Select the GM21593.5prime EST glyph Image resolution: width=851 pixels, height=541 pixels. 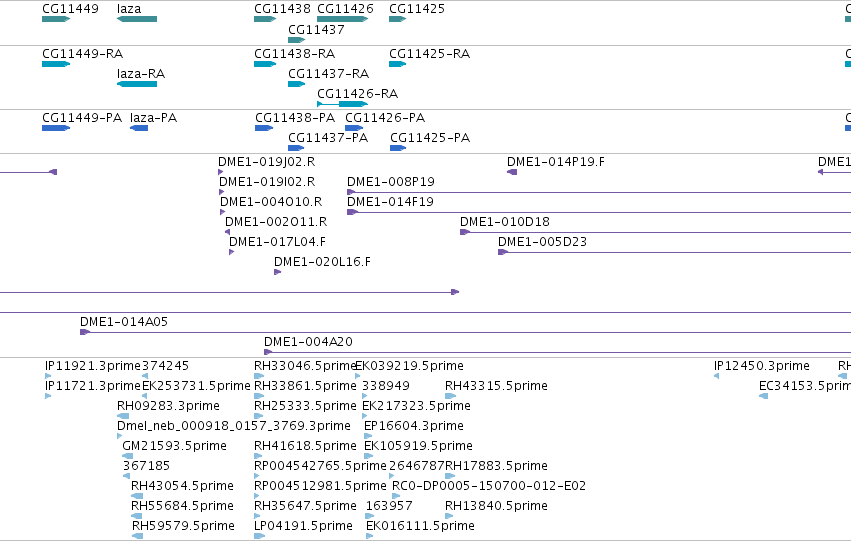pos(128,456)
